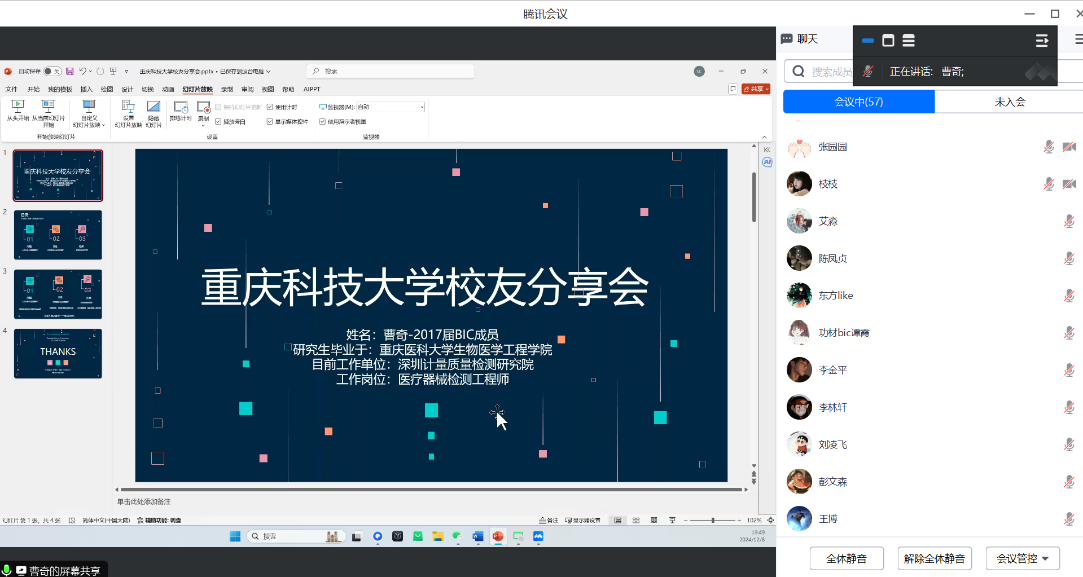Switch to Reading view icon

pyautogui.click(x=654, y=520)
